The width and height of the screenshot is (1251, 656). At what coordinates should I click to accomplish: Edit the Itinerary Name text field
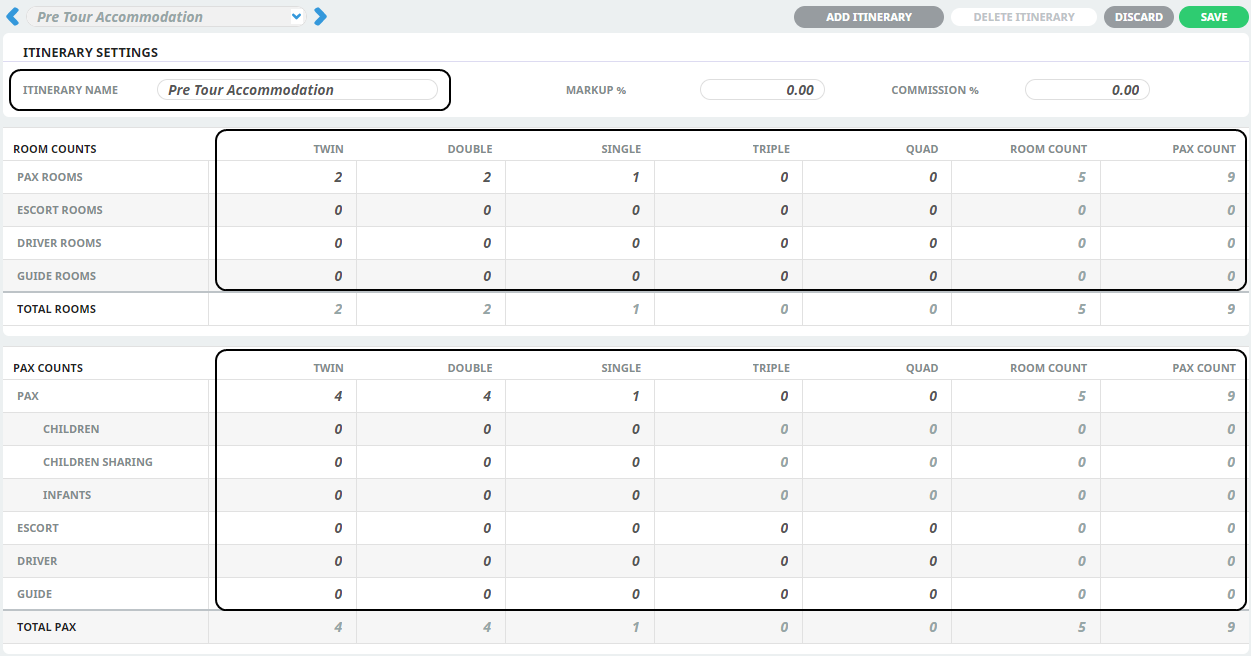297,90
